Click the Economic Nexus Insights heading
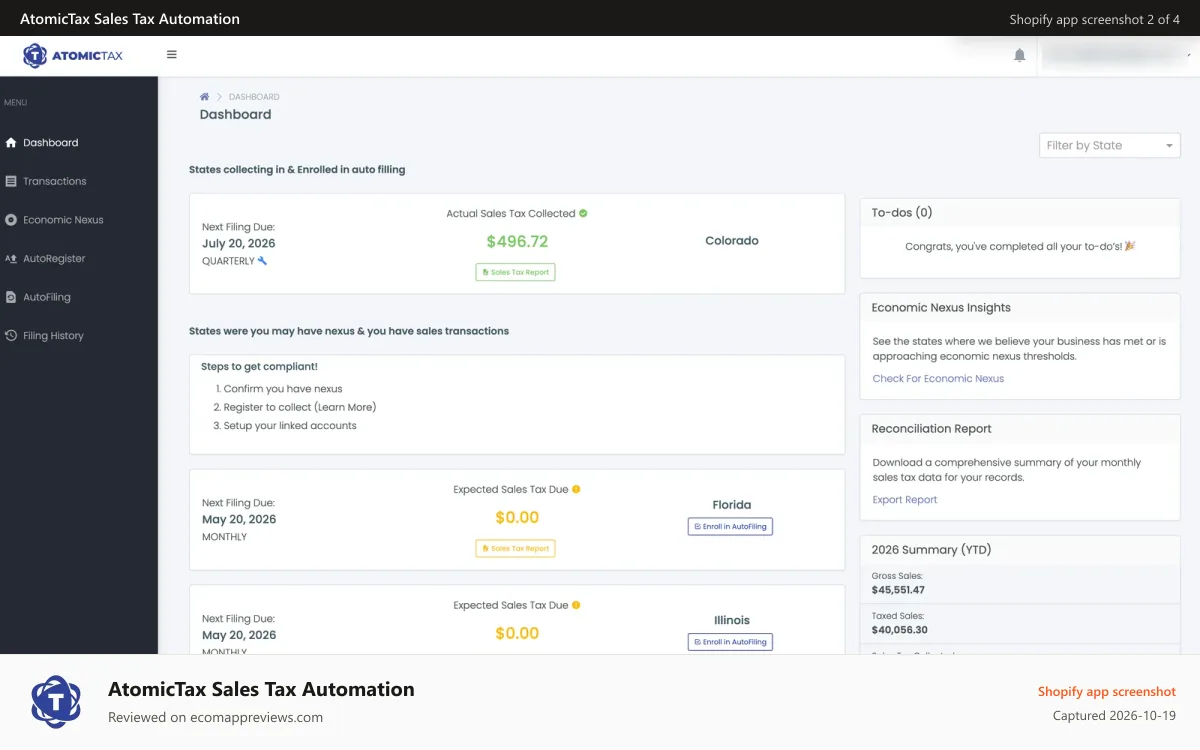 pyautogui.click(x=941, y=307)
